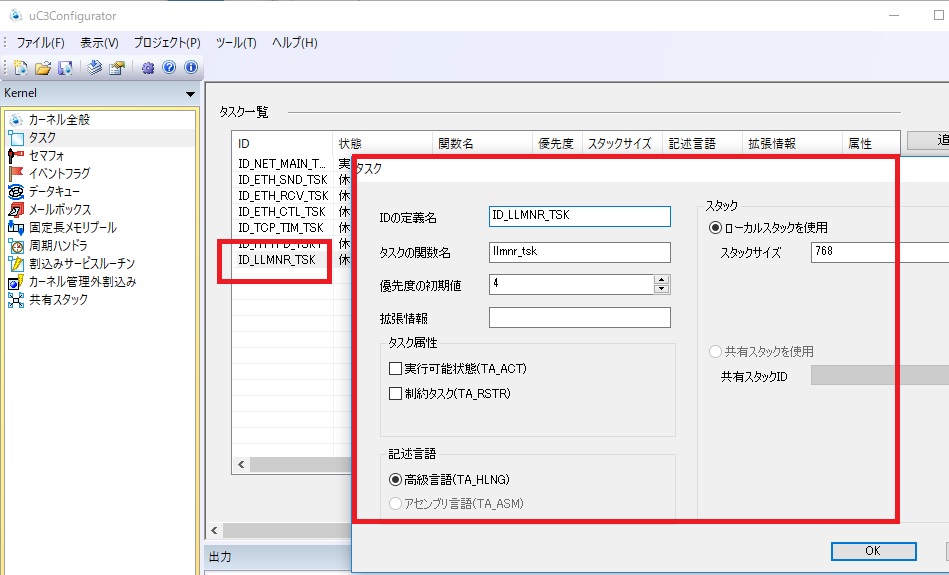Click the Save disk toolbar icon

[x=65, y=68]
